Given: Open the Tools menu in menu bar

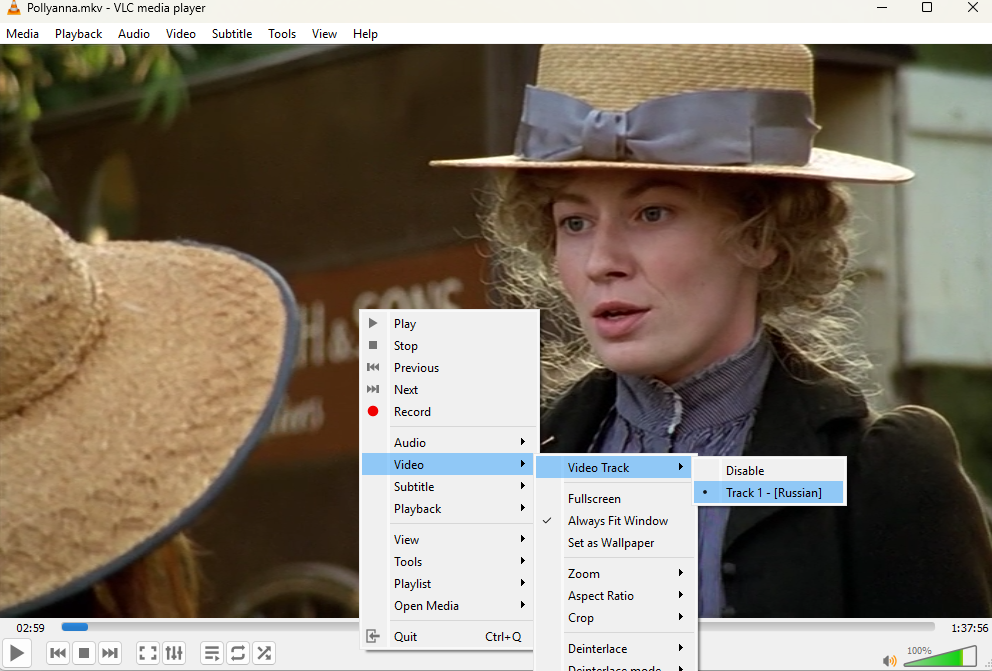Looking at the screenshot, I should pyautogui.click(x=282, y=34).
